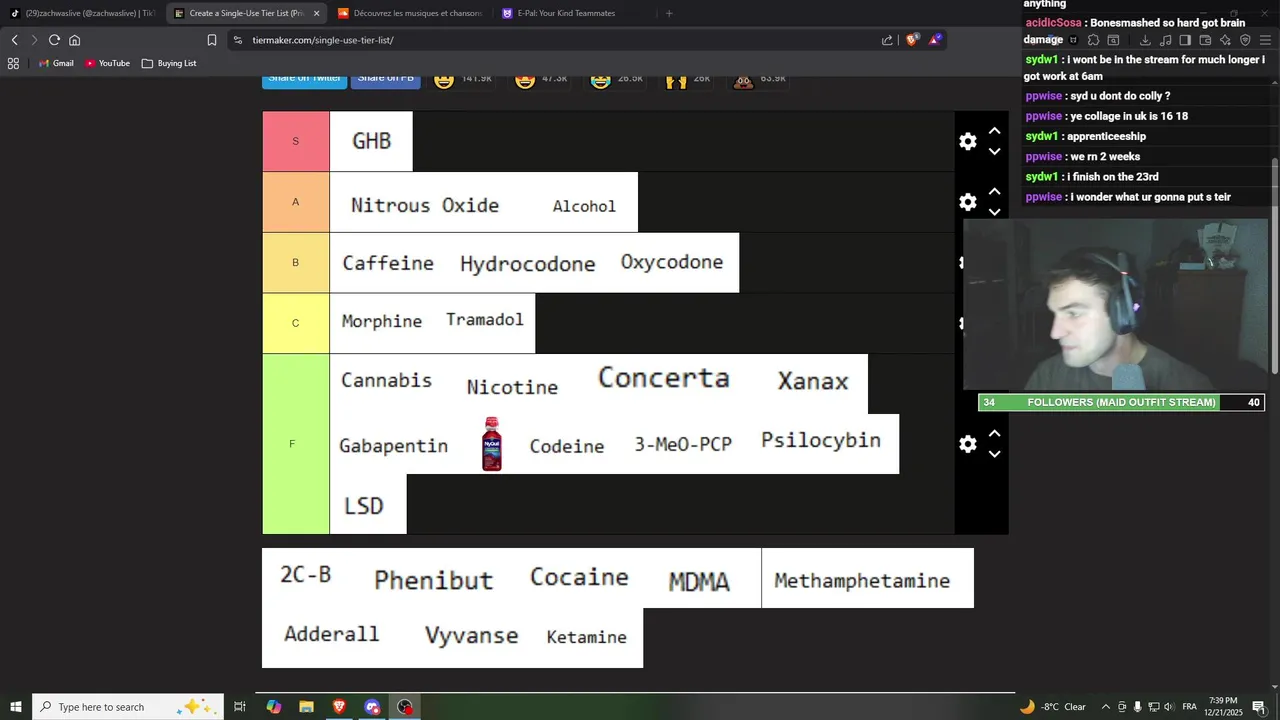
Task: Move the A tier row up
Action: (994, 191)
